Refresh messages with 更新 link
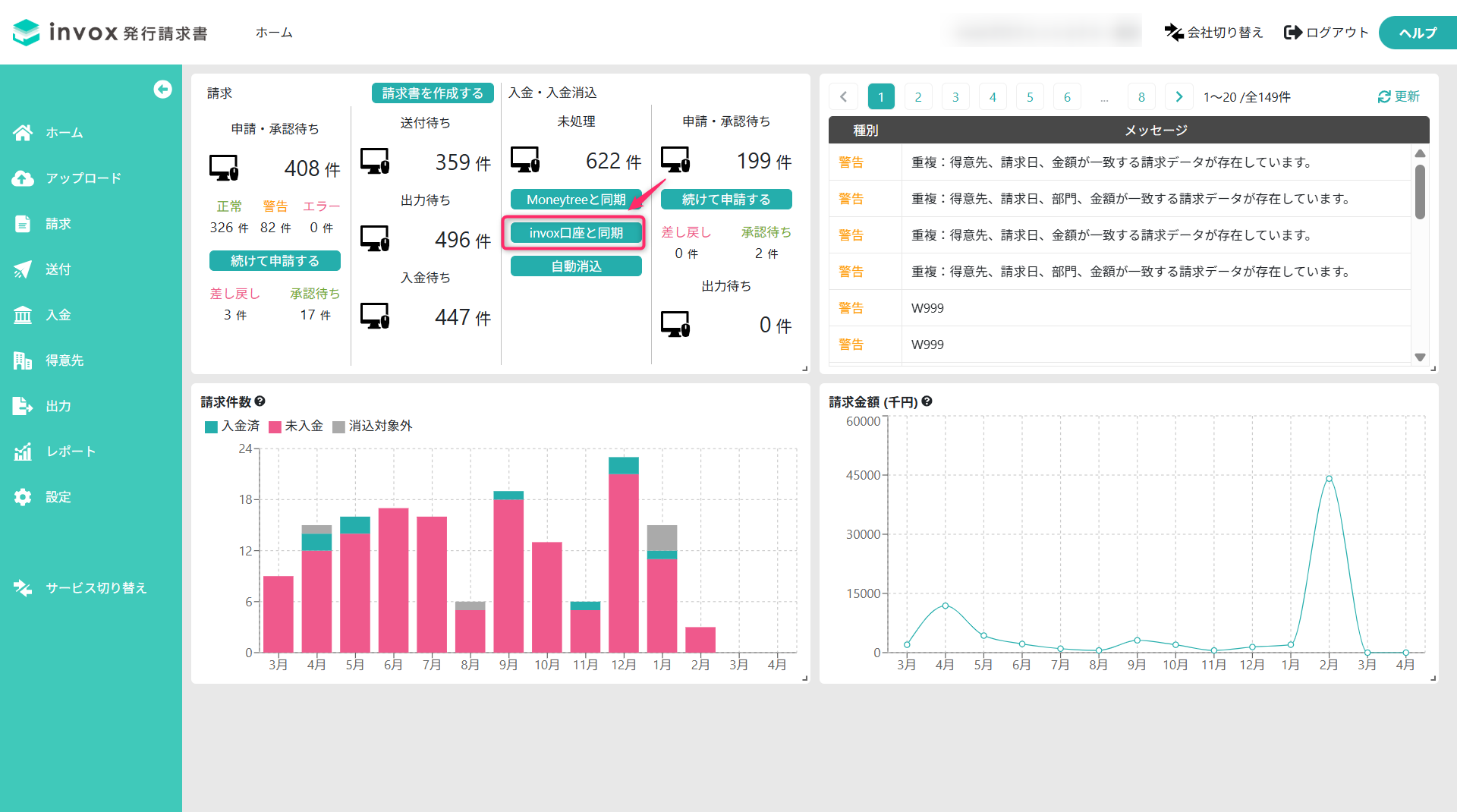This screenshot has width=1457, height=812. (1399, 96)
